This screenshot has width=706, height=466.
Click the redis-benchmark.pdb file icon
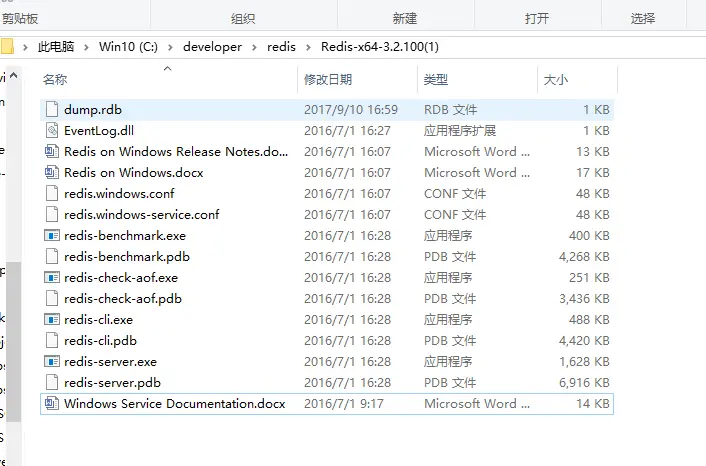52,257
